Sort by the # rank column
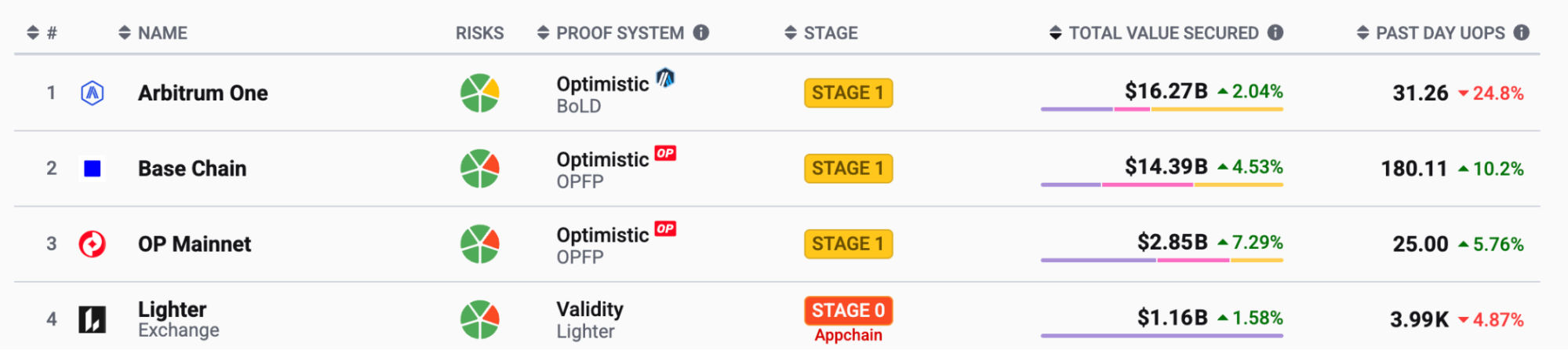 click(x=42, y=33)
